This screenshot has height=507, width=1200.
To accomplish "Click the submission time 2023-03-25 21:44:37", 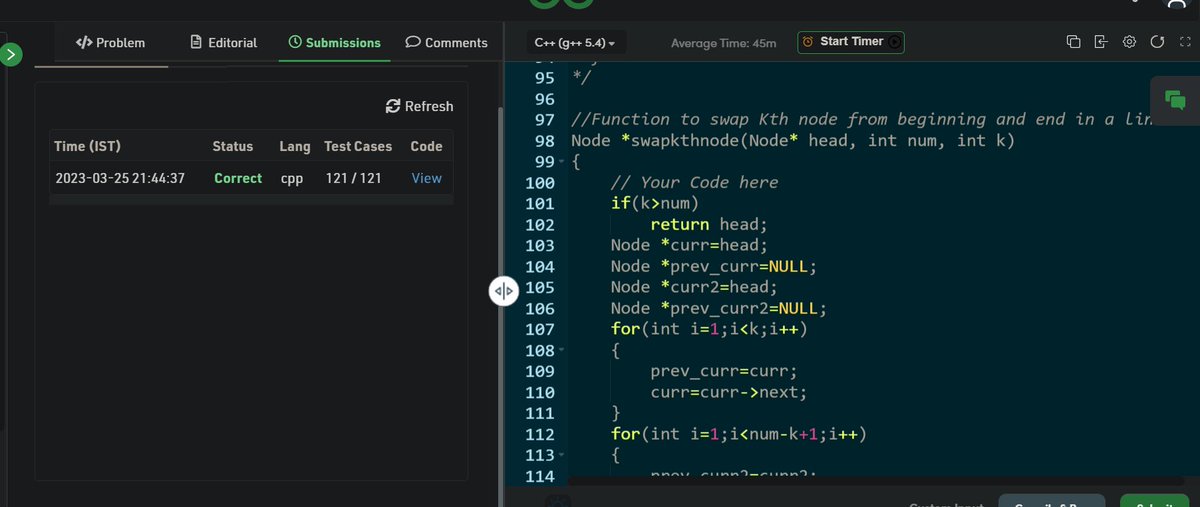I will 120,178.
